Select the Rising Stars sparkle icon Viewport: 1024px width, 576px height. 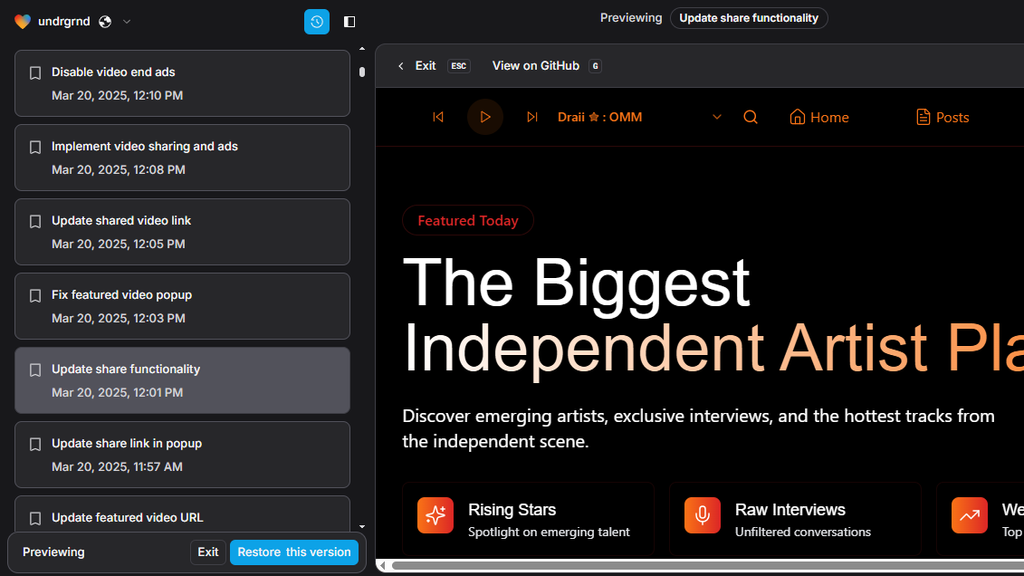pos(435,516)
